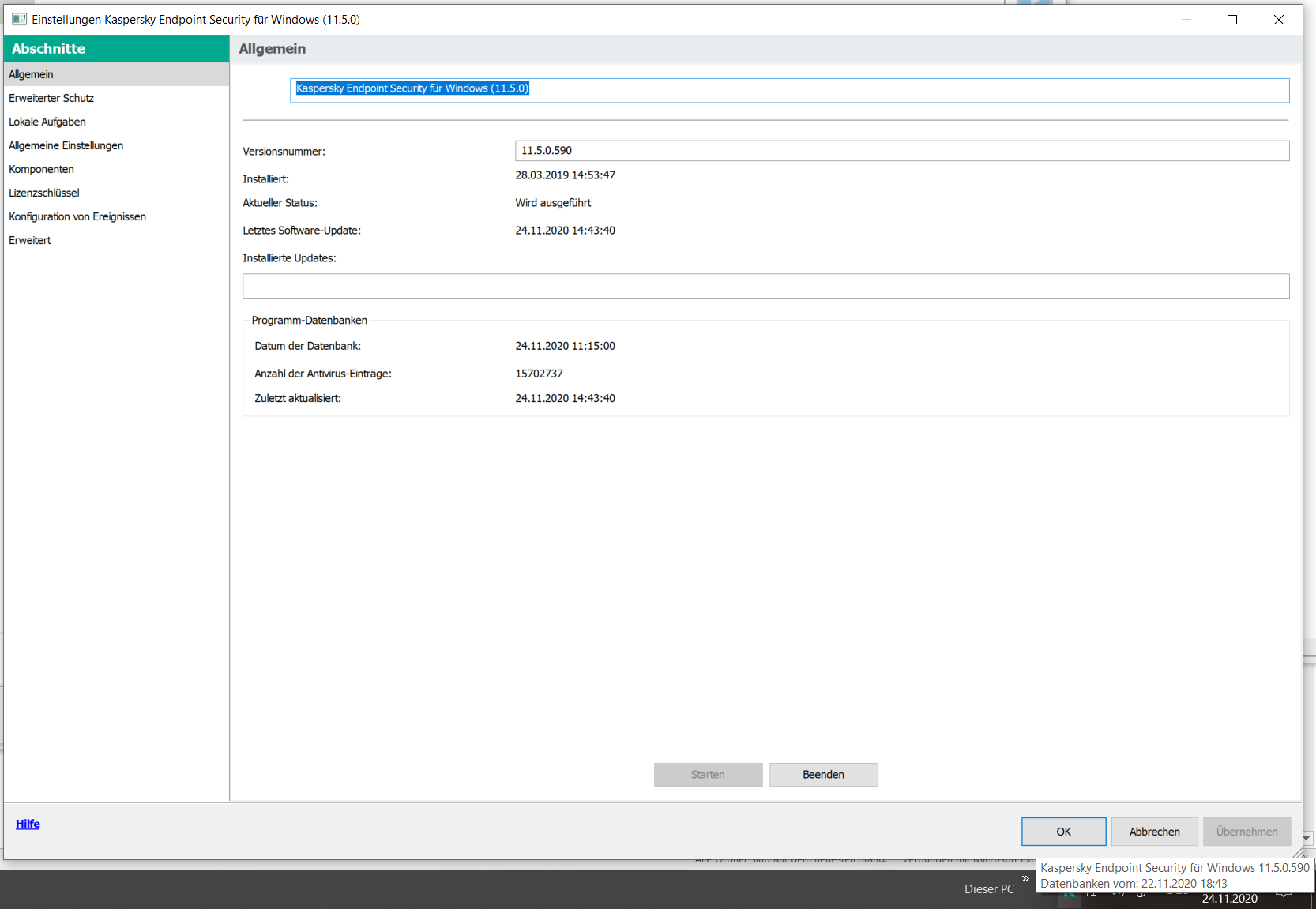Go to Lokale Aufgaben section
Image resolution: width=1316 pixels, height=909 pixels.
point(116,122)
